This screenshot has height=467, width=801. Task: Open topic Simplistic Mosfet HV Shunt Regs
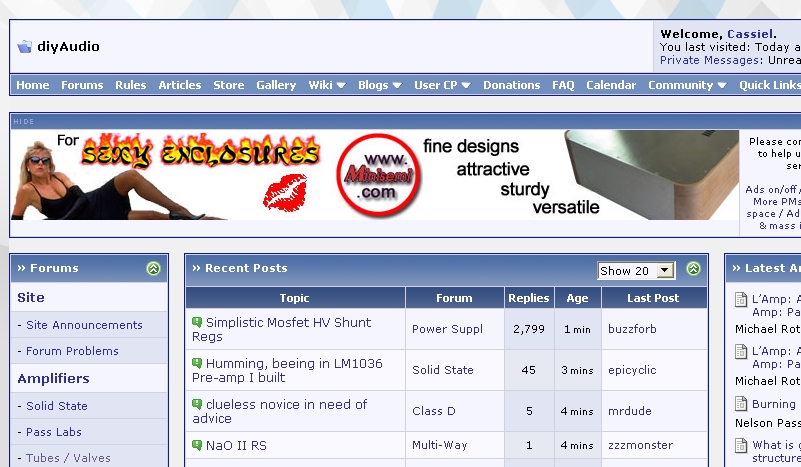pyautogui.click(x=281, y=330)
